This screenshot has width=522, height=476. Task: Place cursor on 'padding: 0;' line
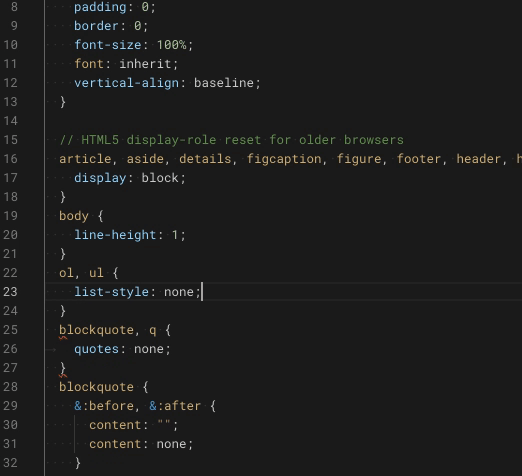115,7
